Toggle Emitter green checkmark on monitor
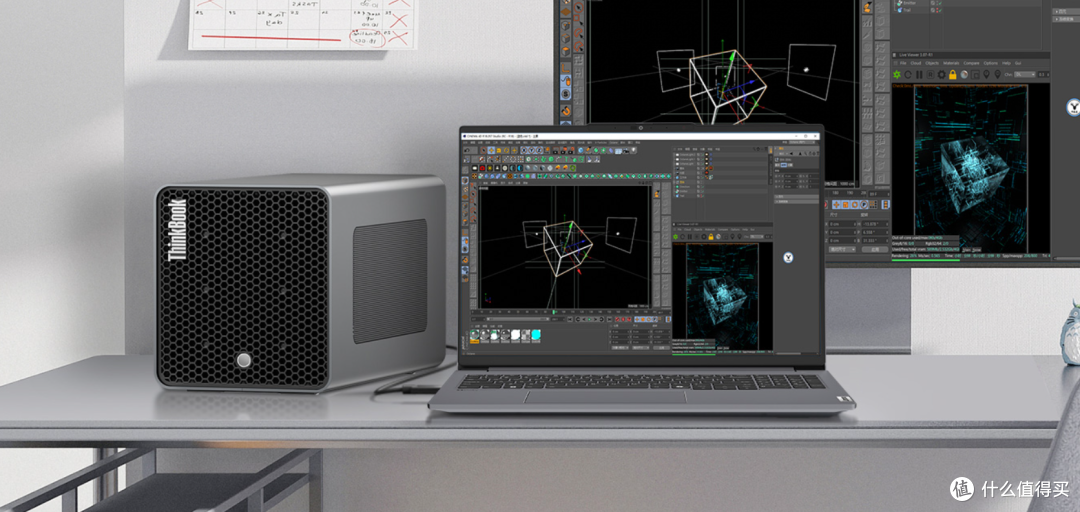The width and height of the screenshot is (1080, 512). (x=940, y=3)
